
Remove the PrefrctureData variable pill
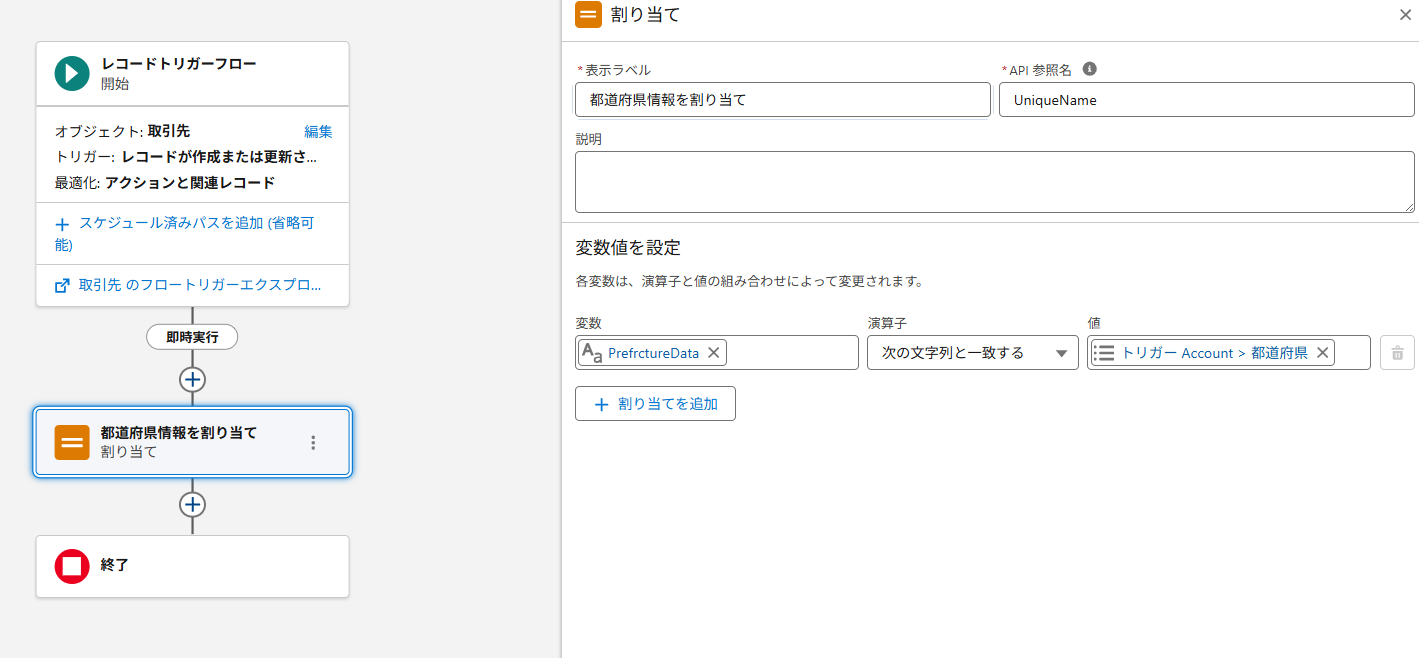(x=713, y=353)
